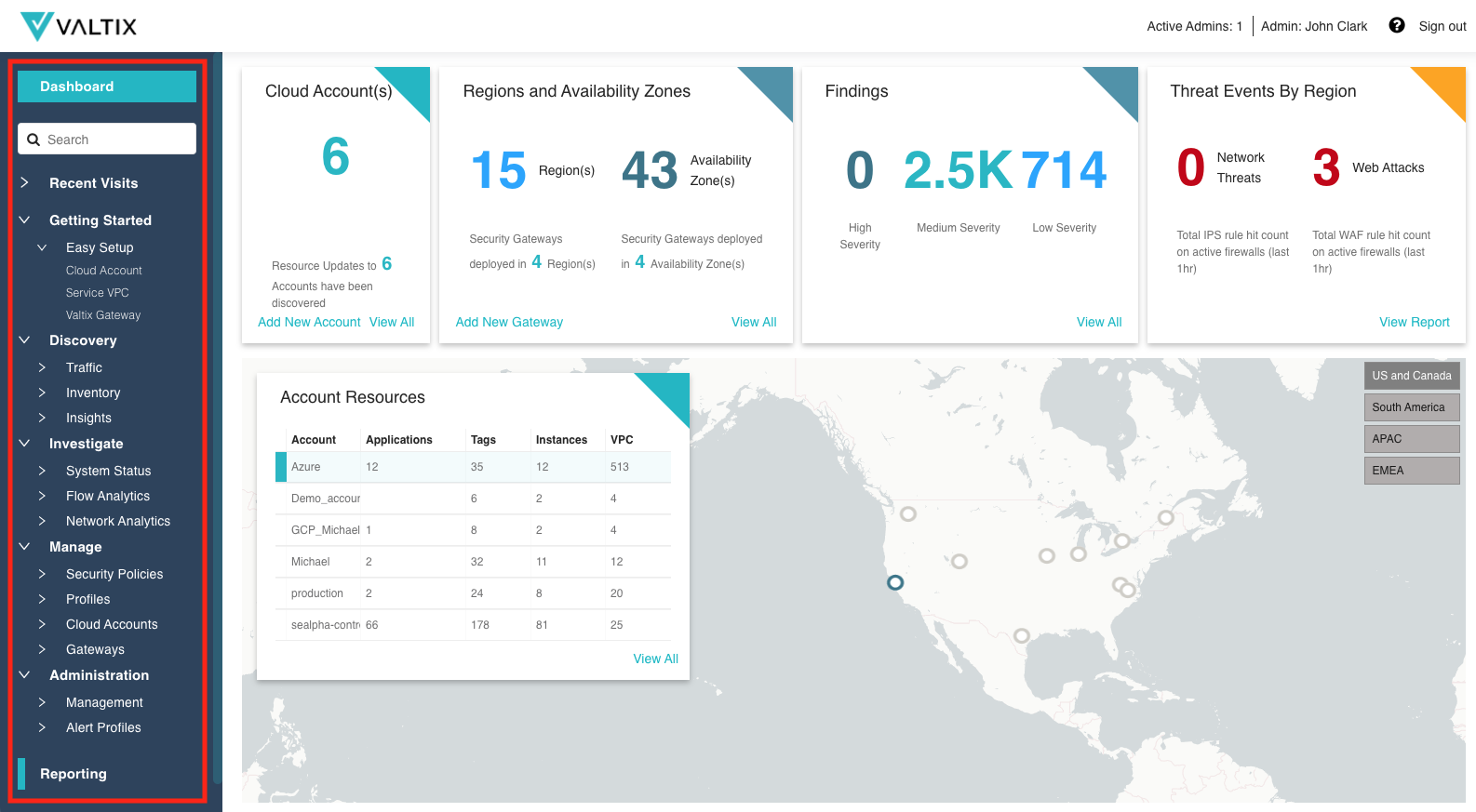
Task: Click the Instances column header
Action: coord(561,440)
